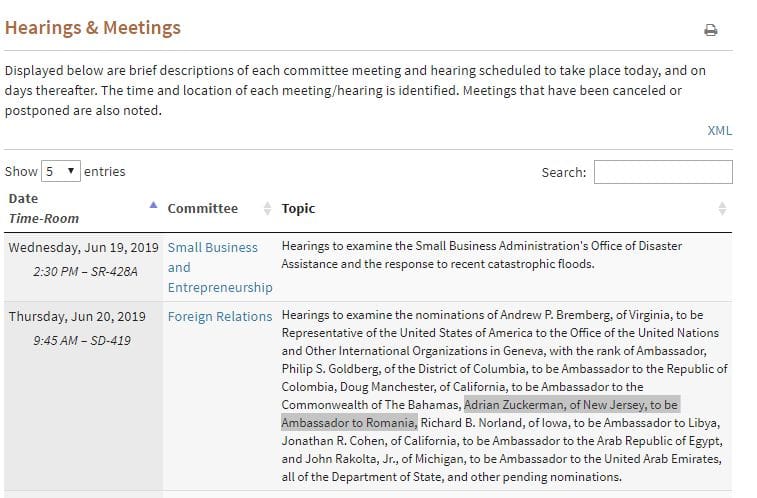The height and width of the screenshot is (498, 757).
Task: Click the Date Time-Room column header
Action: 43,208
